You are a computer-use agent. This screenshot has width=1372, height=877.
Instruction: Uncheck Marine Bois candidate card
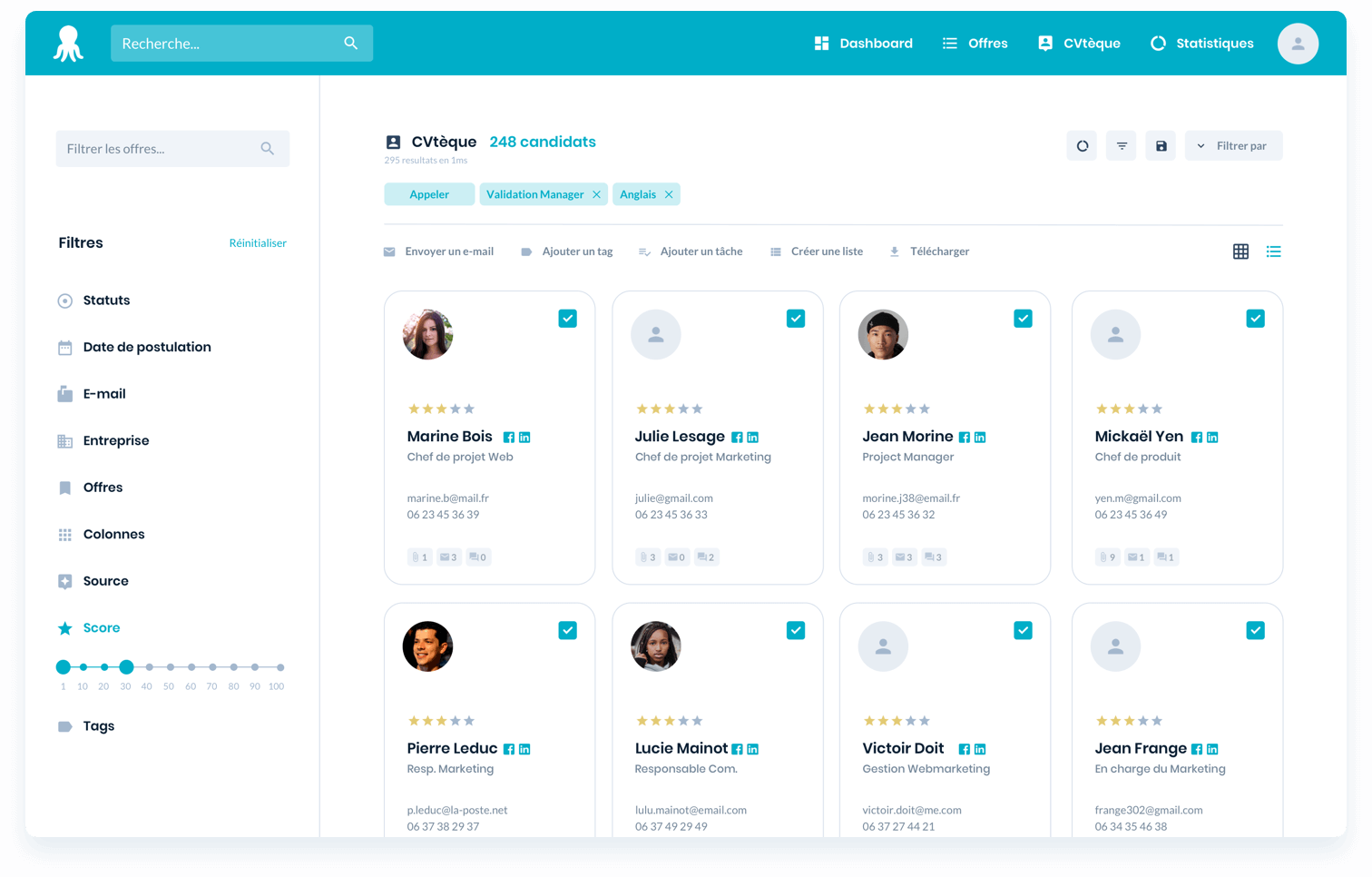tap(567, 319)
